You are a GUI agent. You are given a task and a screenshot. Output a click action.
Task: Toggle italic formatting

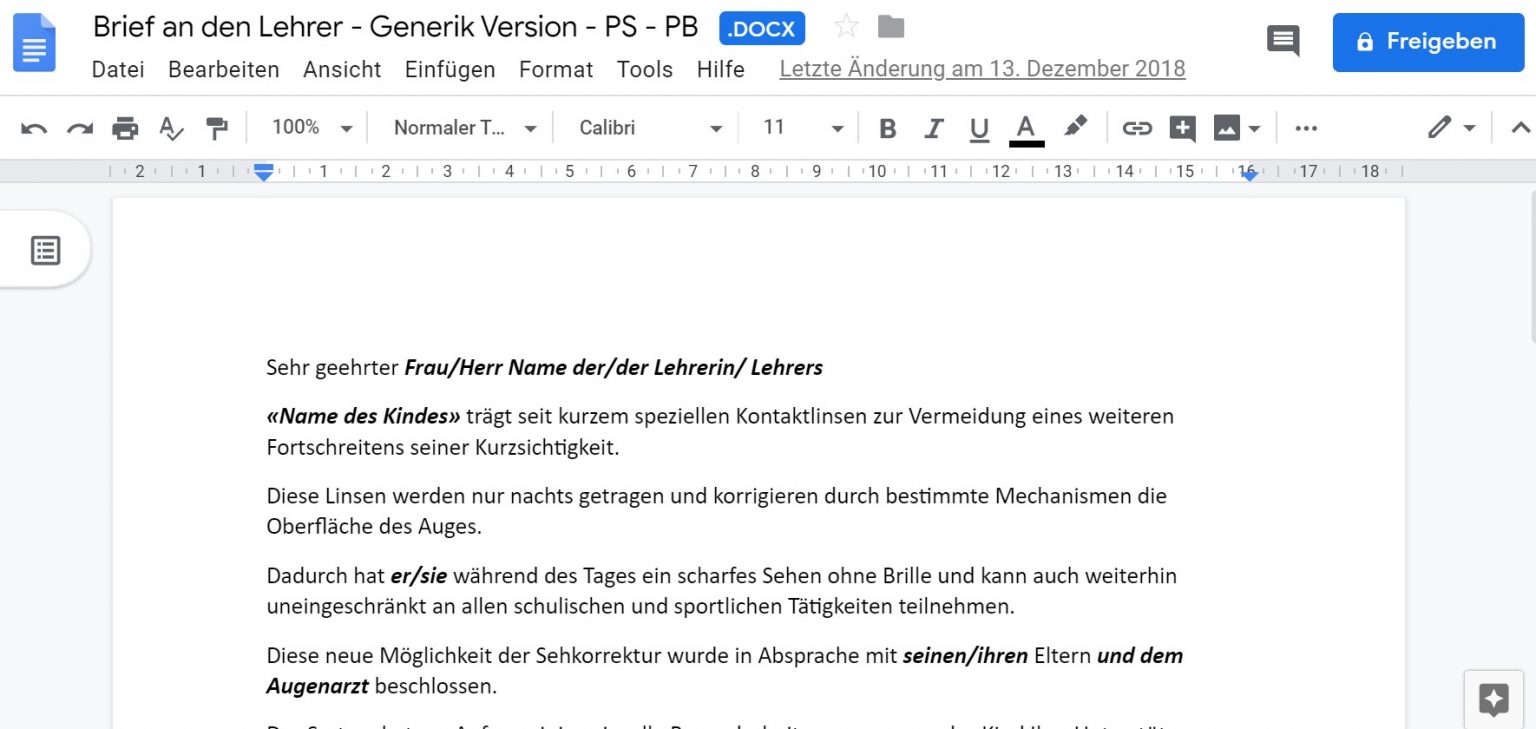pos(933,128)
